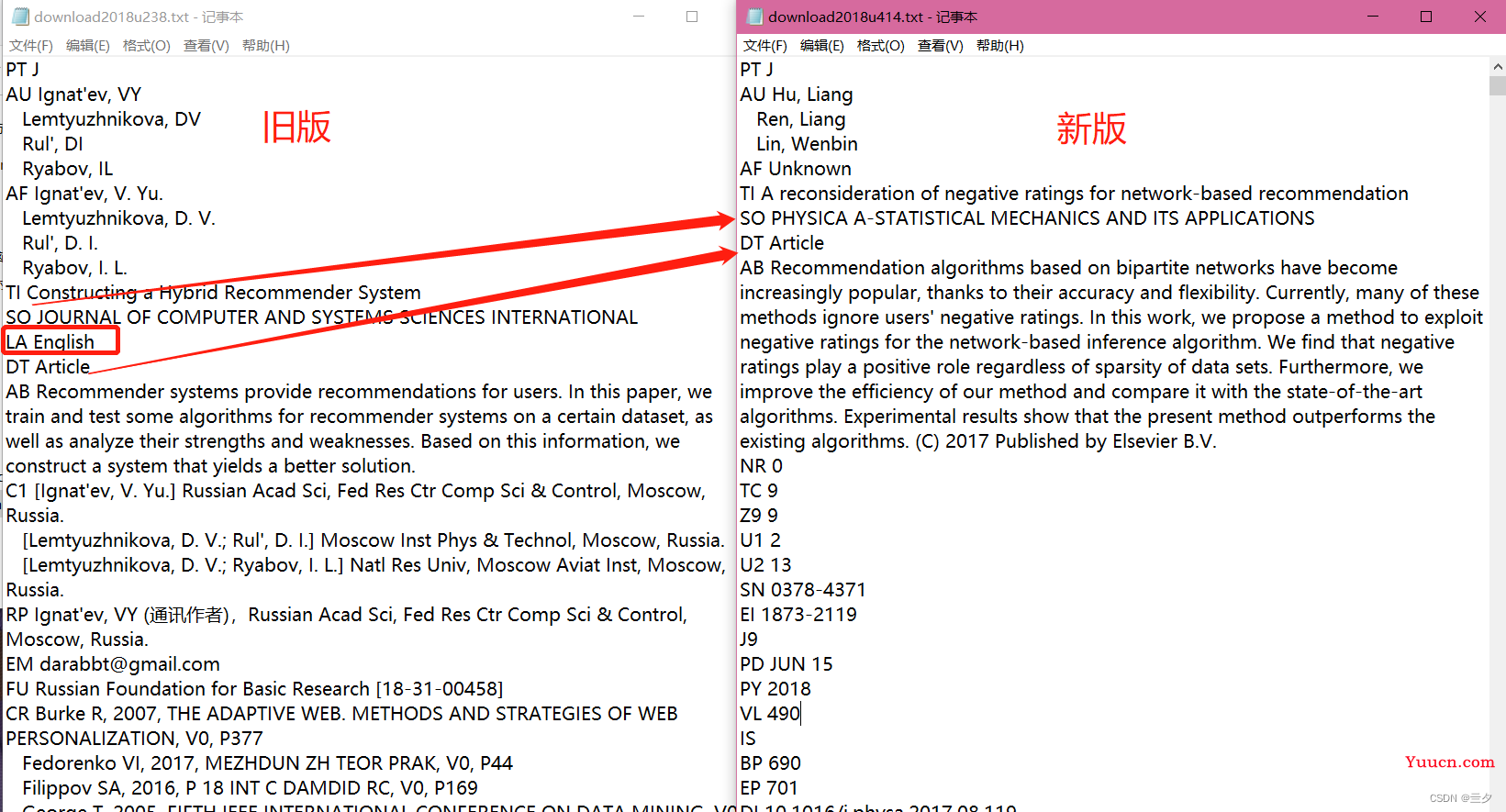Open 文件(F) menu in download2018u414.txt window
The width and height of the screenshot is (1506, 812).
point(765,46)
